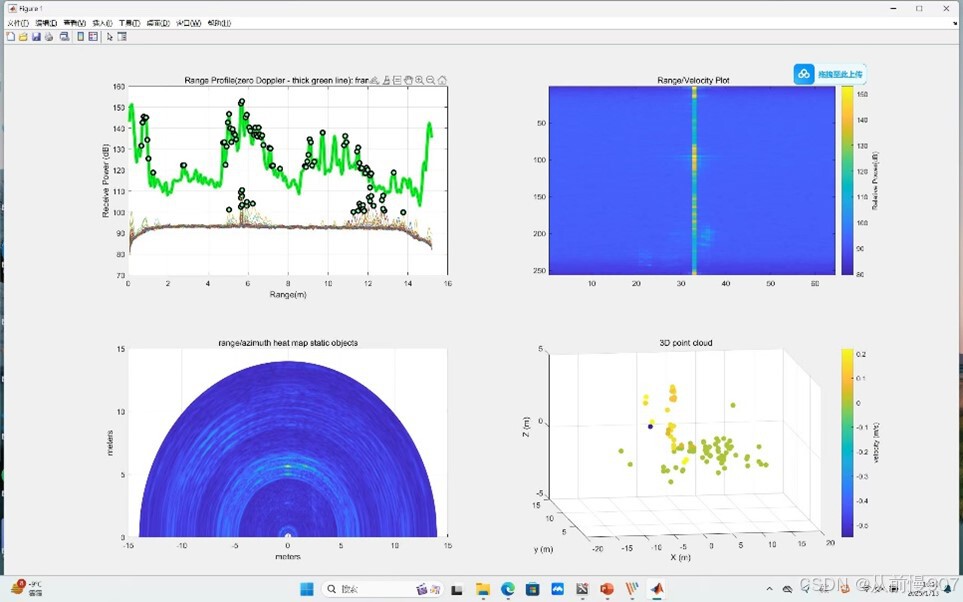Viewport: 963px width, 602px height.
Task: Select the Edit Plot arrow tool
Action: click(110, 37)
